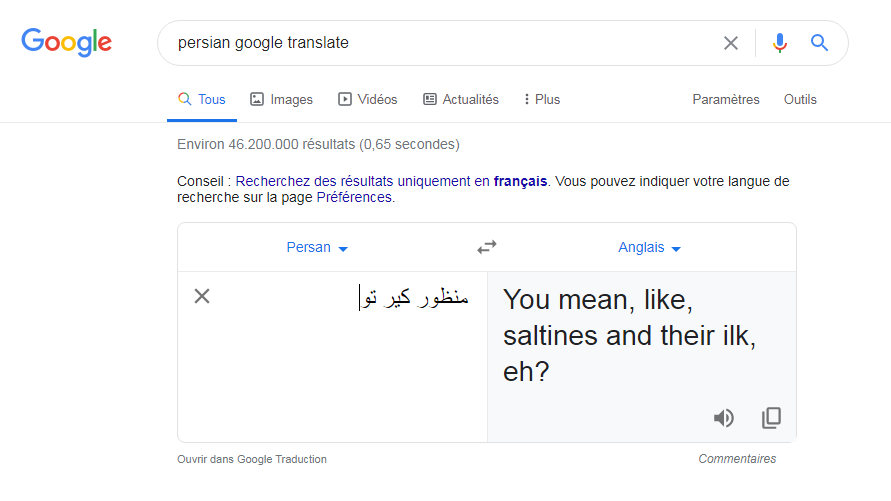Listen to the English translation
The height and width of the screenshot is (501, 891).
coord(723,418)
